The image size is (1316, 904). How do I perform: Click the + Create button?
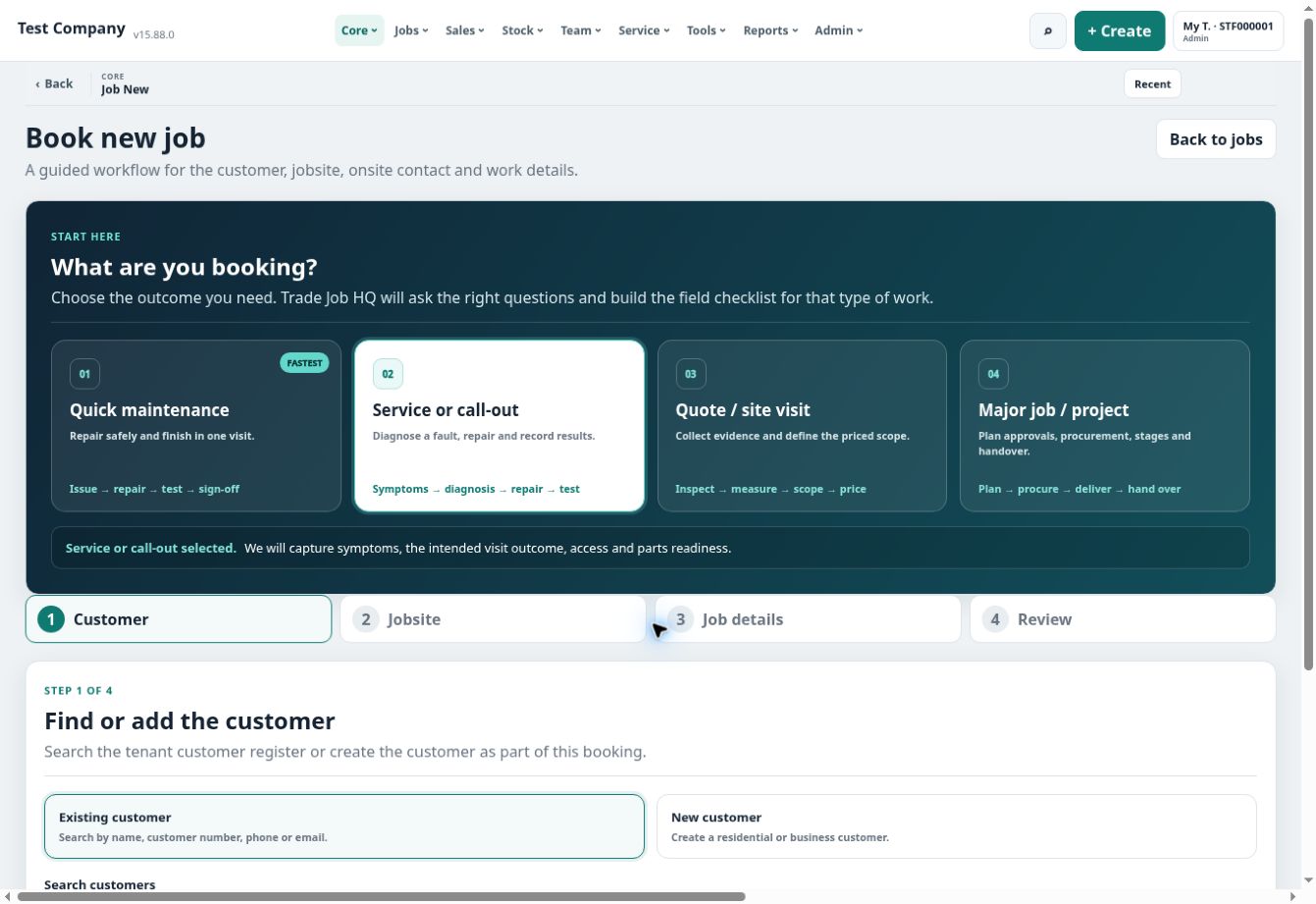[1120, 30]
